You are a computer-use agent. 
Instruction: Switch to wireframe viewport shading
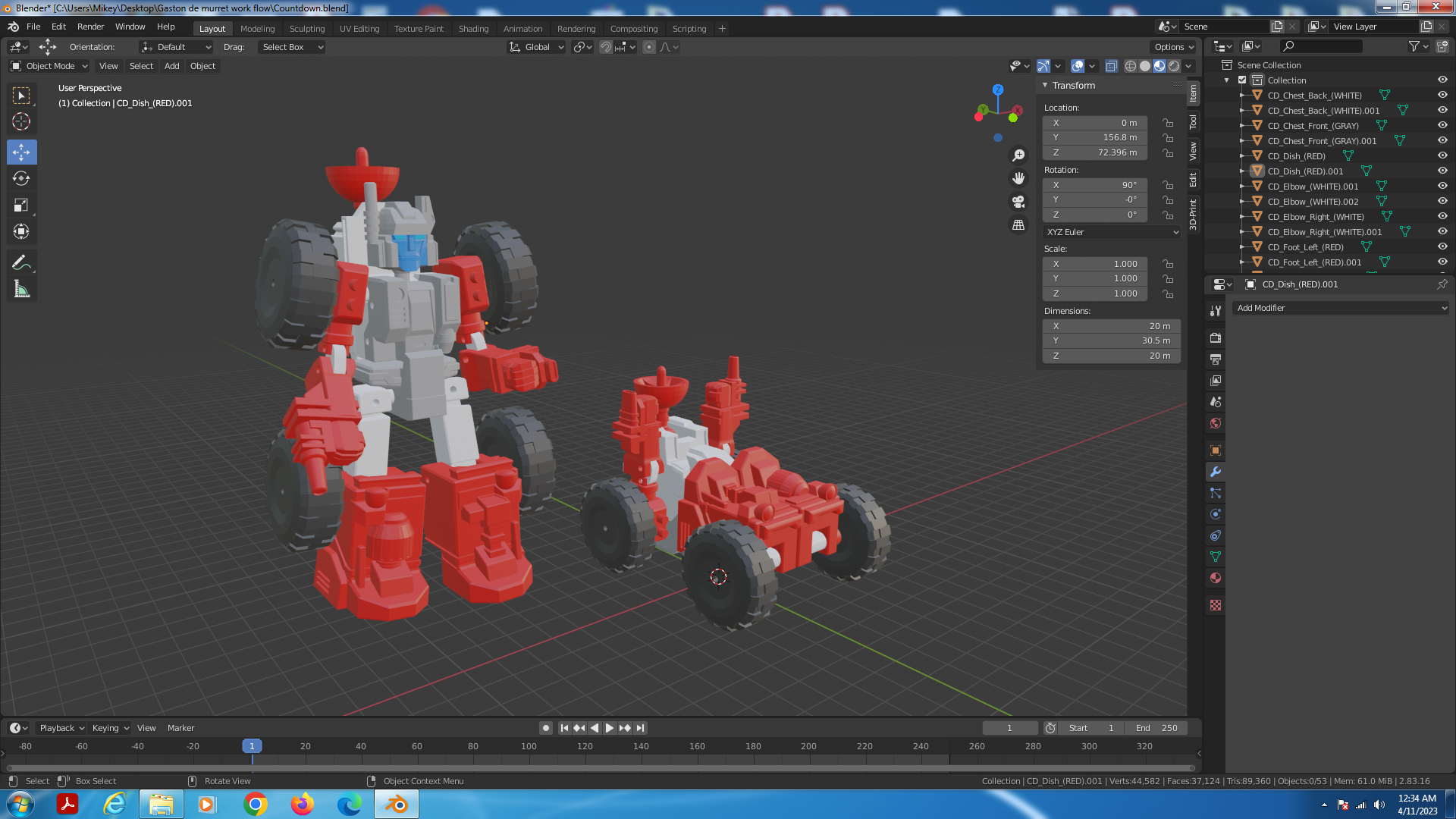coord(1131,66)
